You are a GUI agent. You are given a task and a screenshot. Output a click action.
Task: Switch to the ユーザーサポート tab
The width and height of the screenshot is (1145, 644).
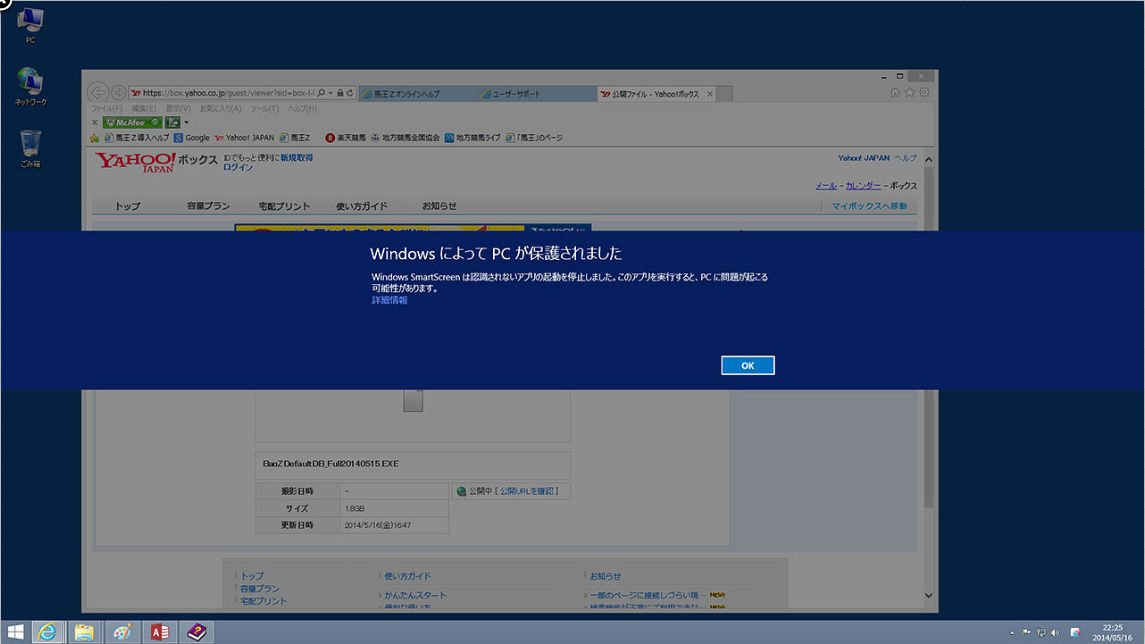click(x=537, y=93)
